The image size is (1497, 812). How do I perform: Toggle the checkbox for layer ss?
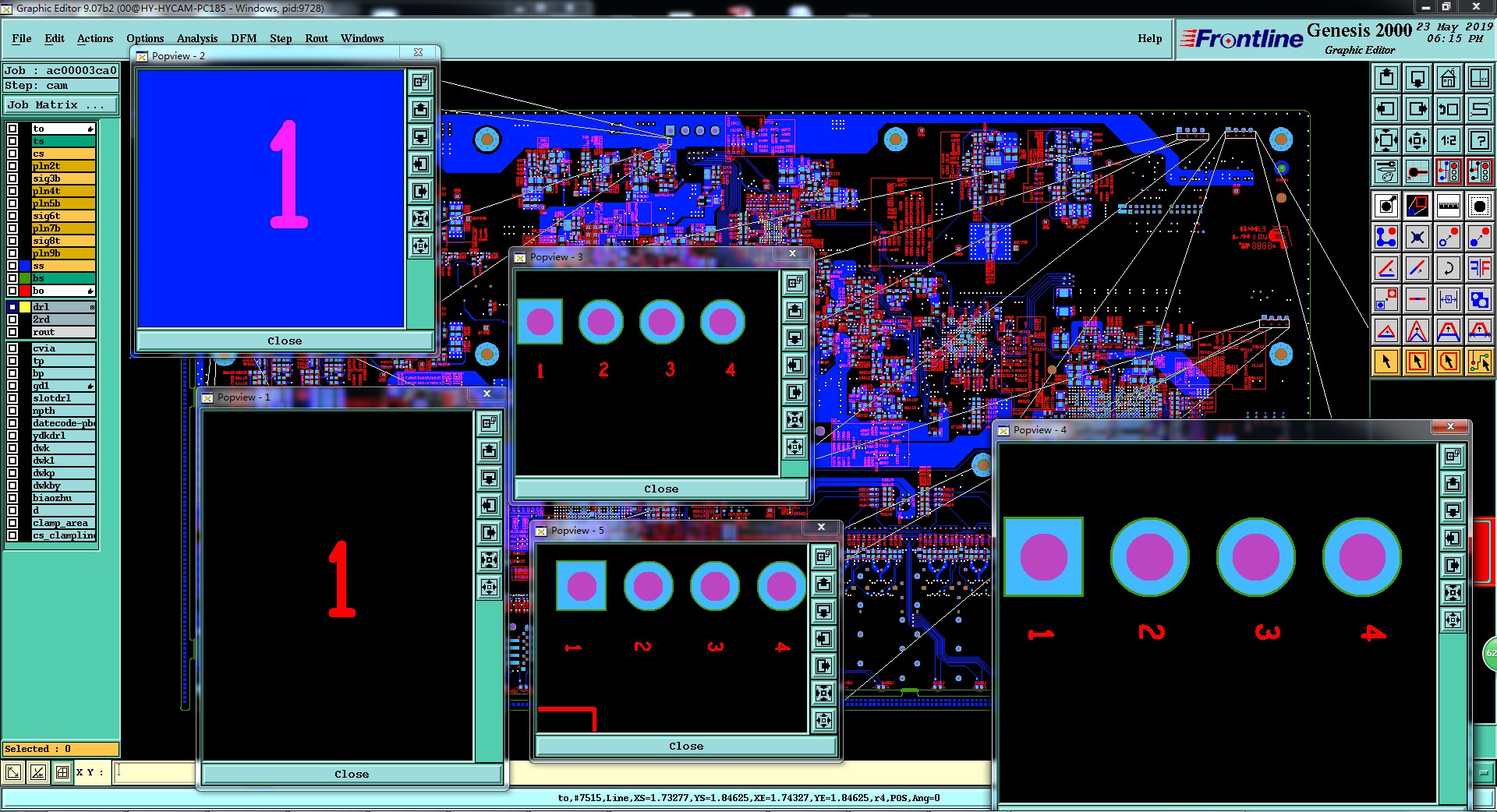coord(12,266)
